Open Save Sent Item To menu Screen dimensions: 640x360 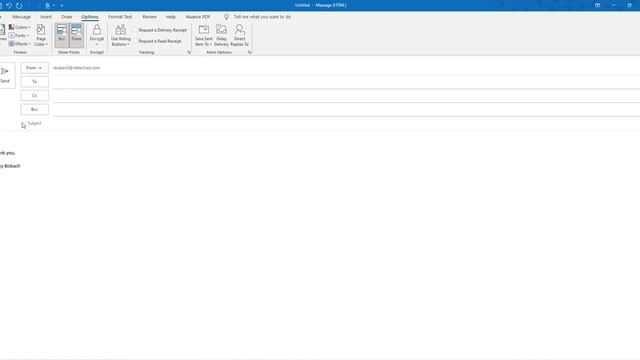click(204, 35)
